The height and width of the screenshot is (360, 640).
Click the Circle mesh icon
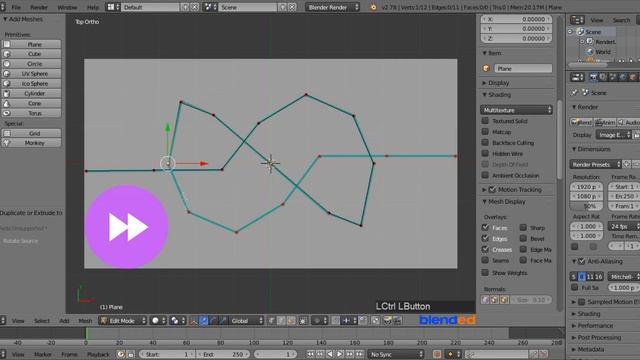coord(7,64)
